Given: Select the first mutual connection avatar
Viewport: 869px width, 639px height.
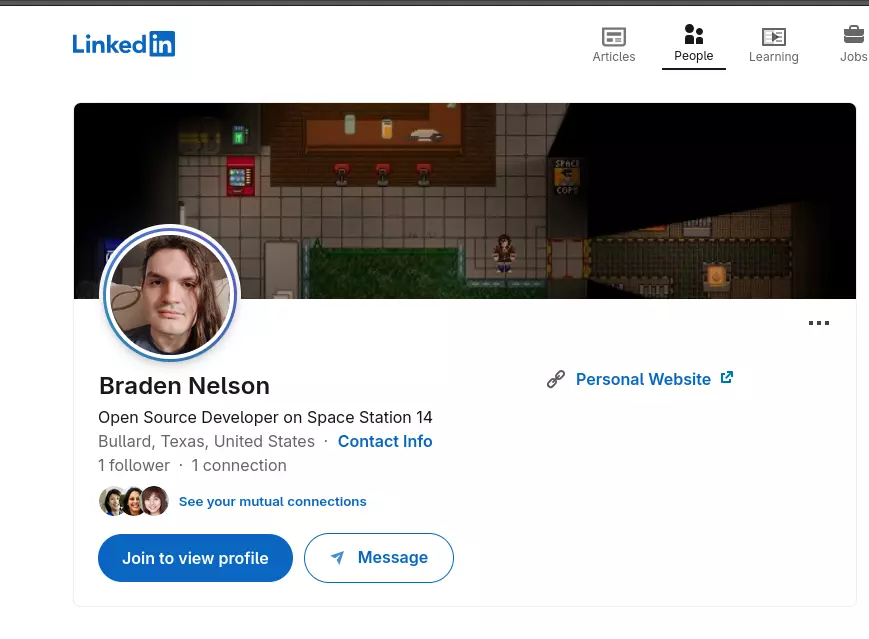Looking at the screenshot, I should coord(112,501).
